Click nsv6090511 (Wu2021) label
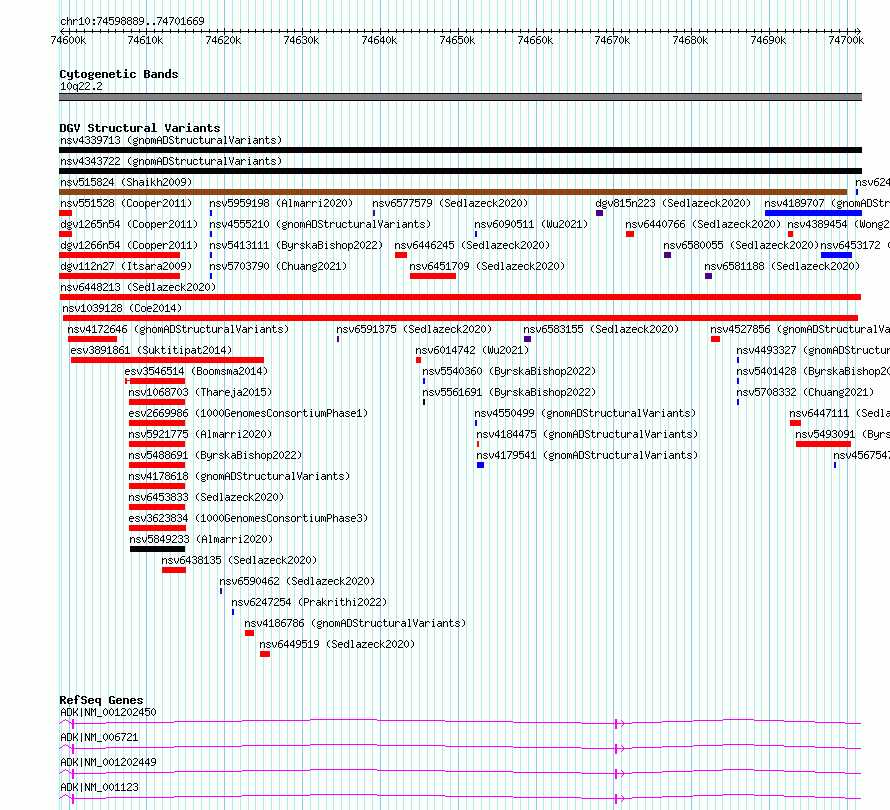Screen dimensions: 890x810 tap(531, 224)
